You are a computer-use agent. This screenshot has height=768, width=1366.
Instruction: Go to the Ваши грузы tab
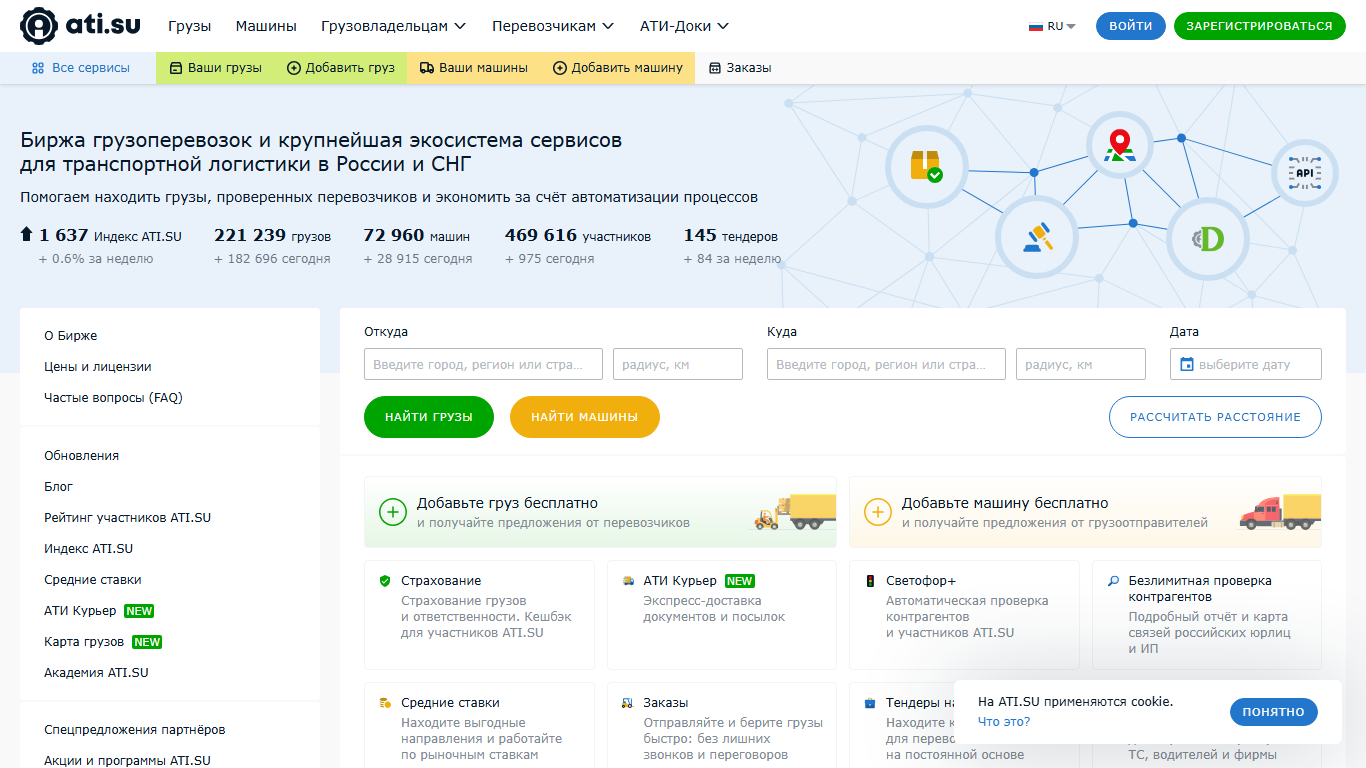(215, 68)
